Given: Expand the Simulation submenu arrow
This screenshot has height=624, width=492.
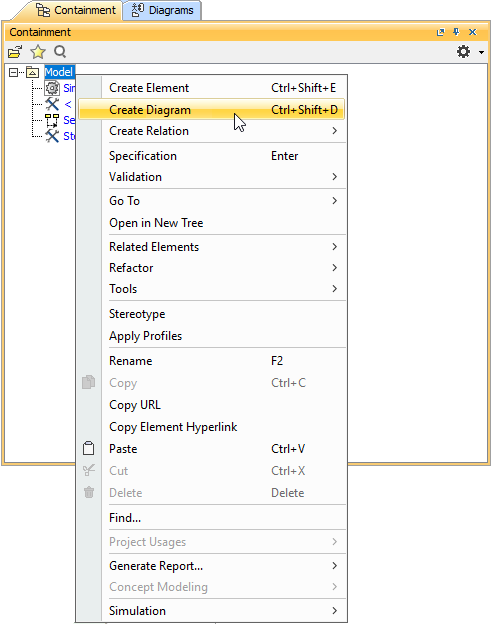Looking at the screenshot, I should point(334,610).
